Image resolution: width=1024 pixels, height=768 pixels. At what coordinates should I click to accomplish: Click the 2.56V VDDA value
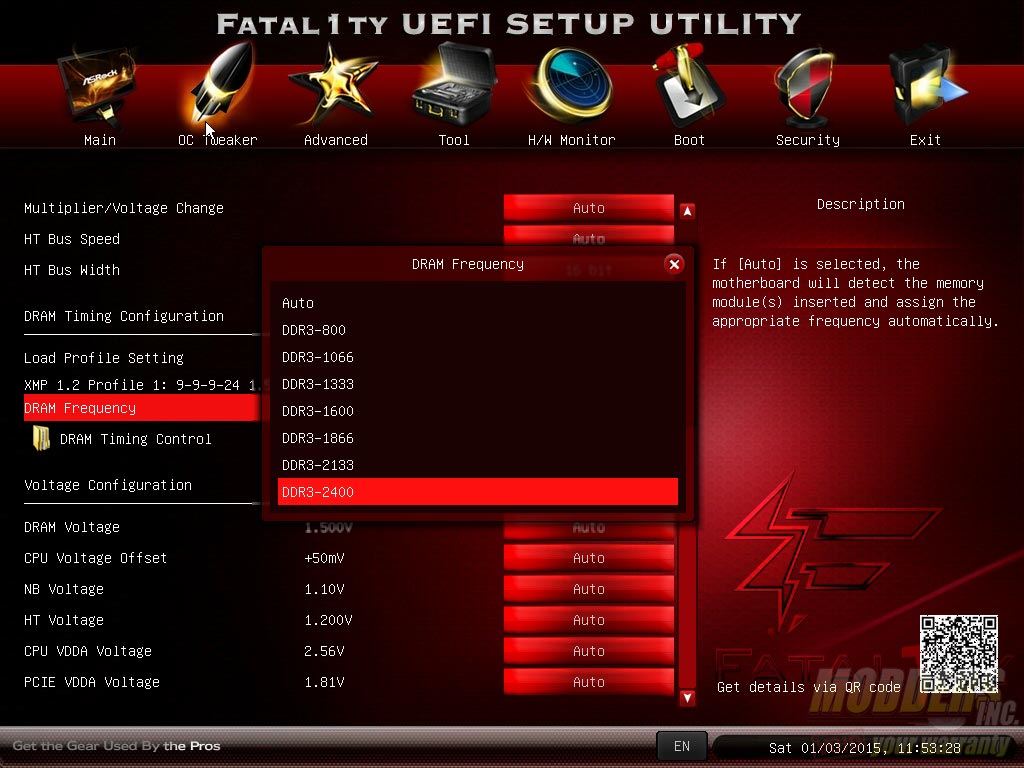point(324,651)
